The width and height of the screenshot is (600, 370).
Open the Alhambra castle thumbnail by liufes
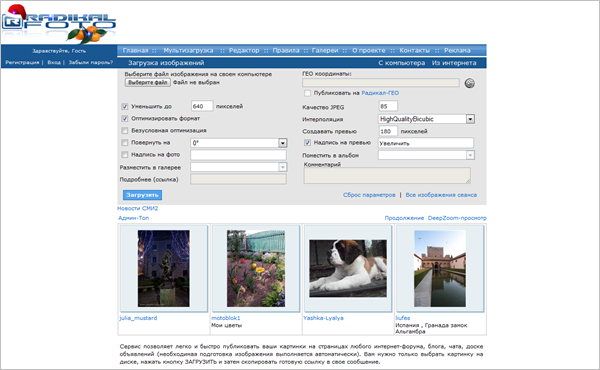point(440,268)
